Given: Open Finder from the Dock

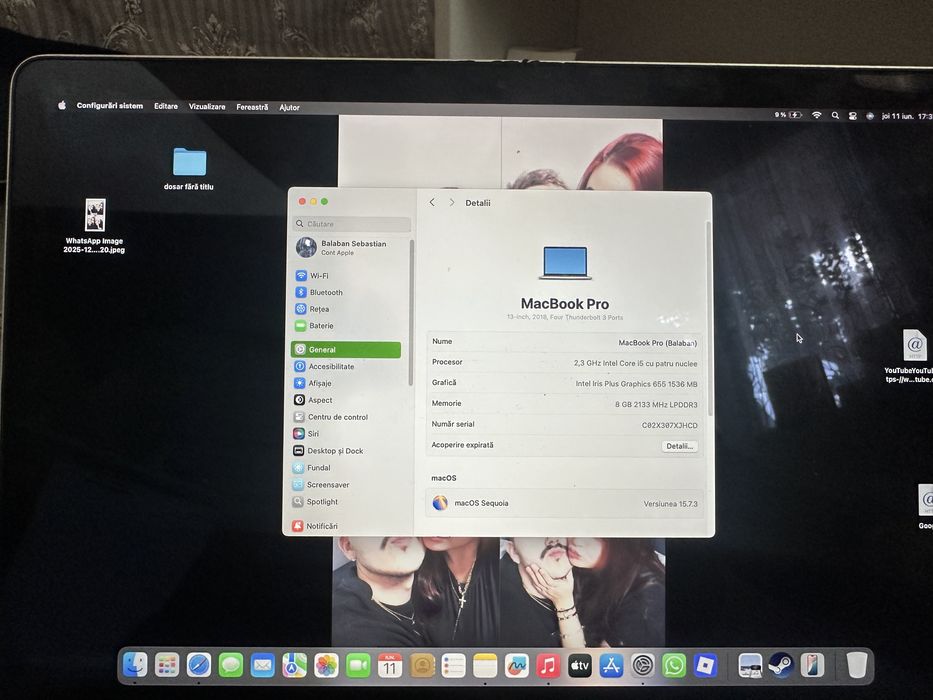Looking at the screenshot, I should pos(135,665).
